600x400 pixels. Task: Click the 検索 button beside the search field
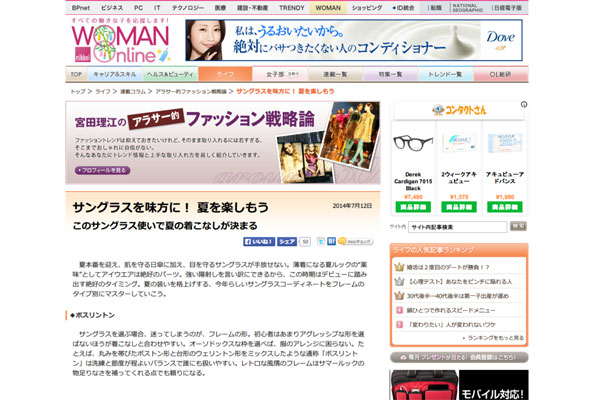pos(518,226)
